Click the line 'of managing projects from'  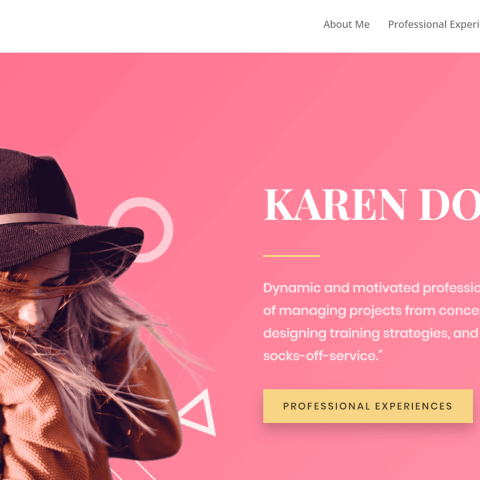pyautogui.click(x=371, y=311)
